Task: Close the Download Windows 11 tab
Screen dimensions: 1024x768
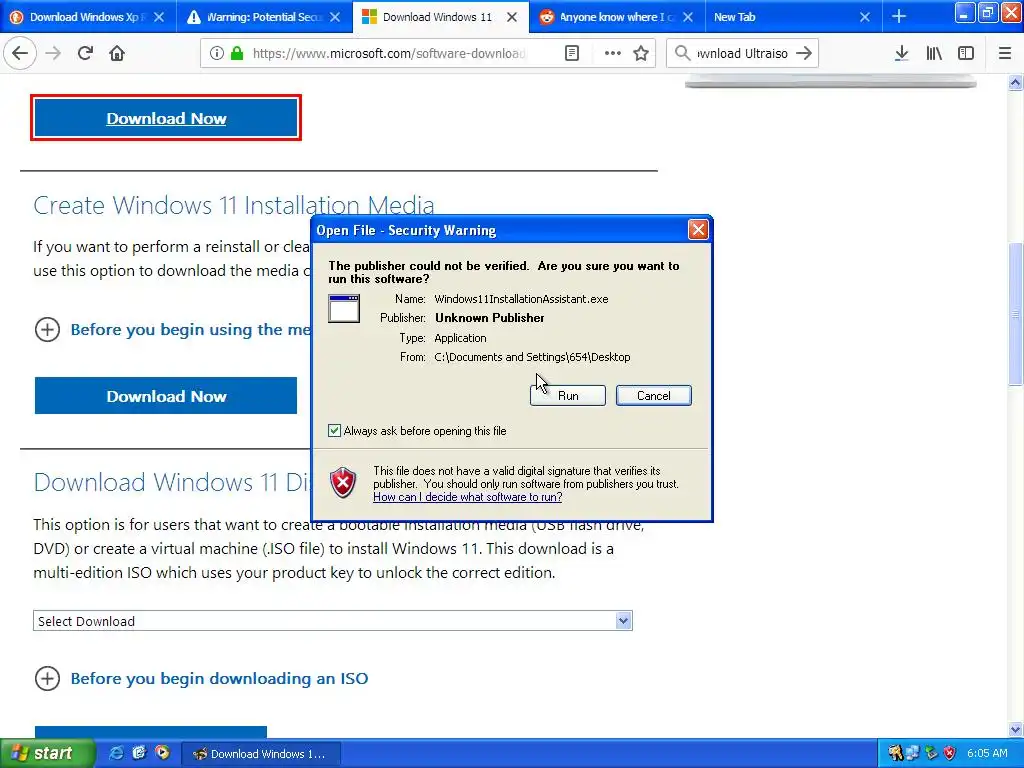Action: coord(512,17)
